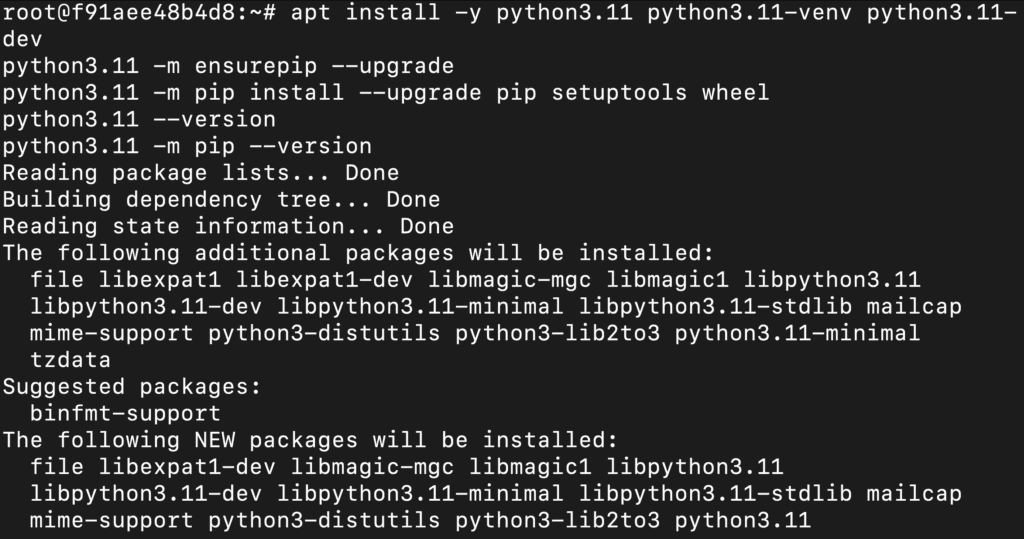The width and height of the screenshot is (1024, 539).
Task: Click the word 'wheel' in the pip command
Action: 736,93
